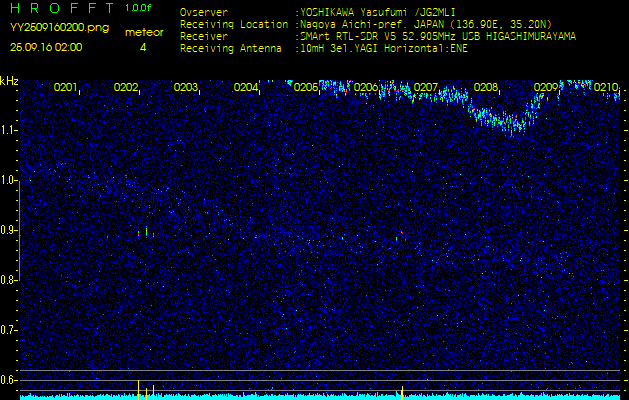The image size is (629, 400).
Task: Select the 0207 time marker
Action: coord(426,88)
